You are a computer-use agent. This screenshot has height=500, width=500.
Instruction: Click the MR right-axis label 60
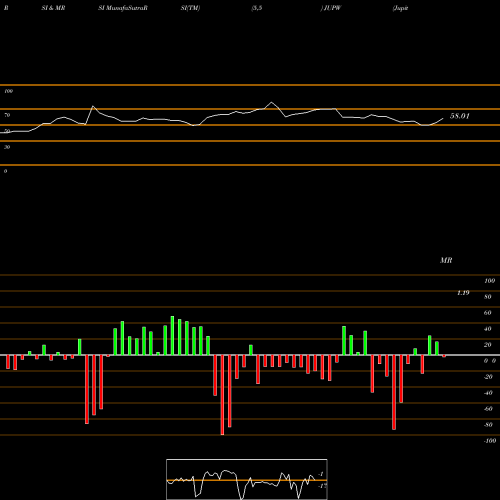point(488,313)
